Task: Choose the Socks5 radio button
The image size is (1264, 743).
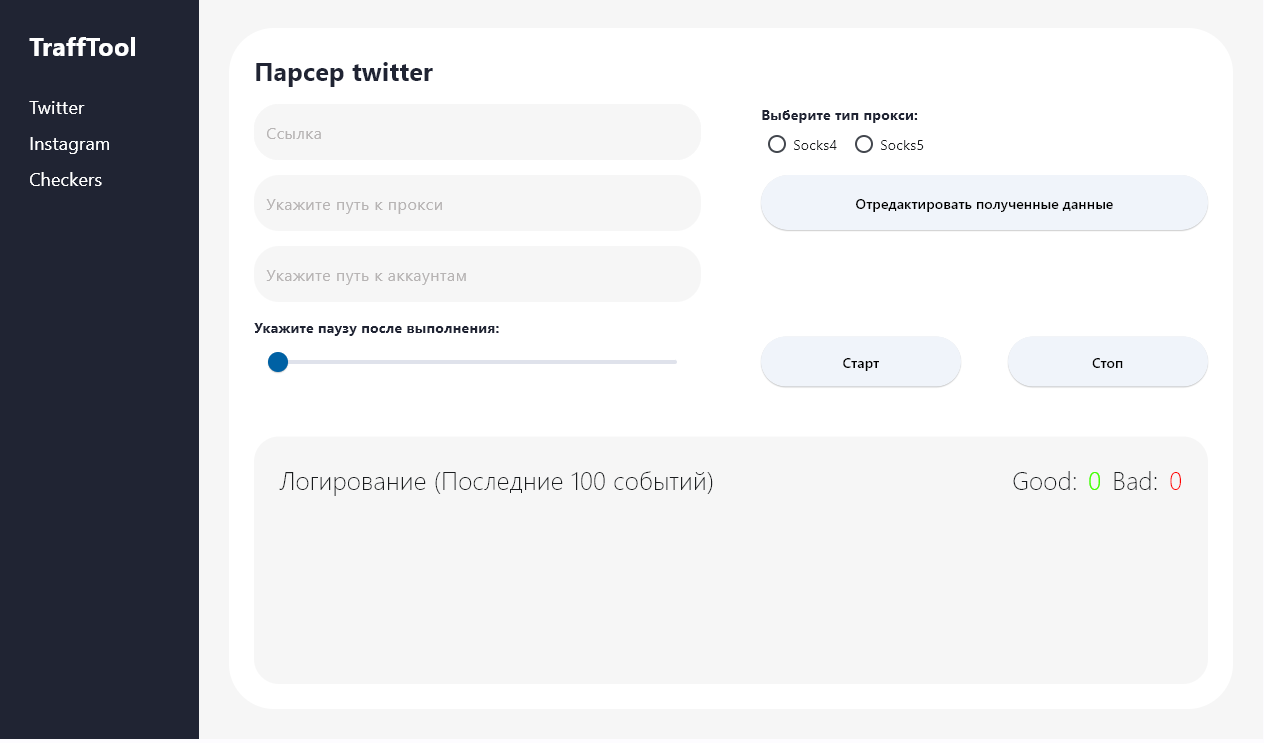Action: (x=864, y=145)
